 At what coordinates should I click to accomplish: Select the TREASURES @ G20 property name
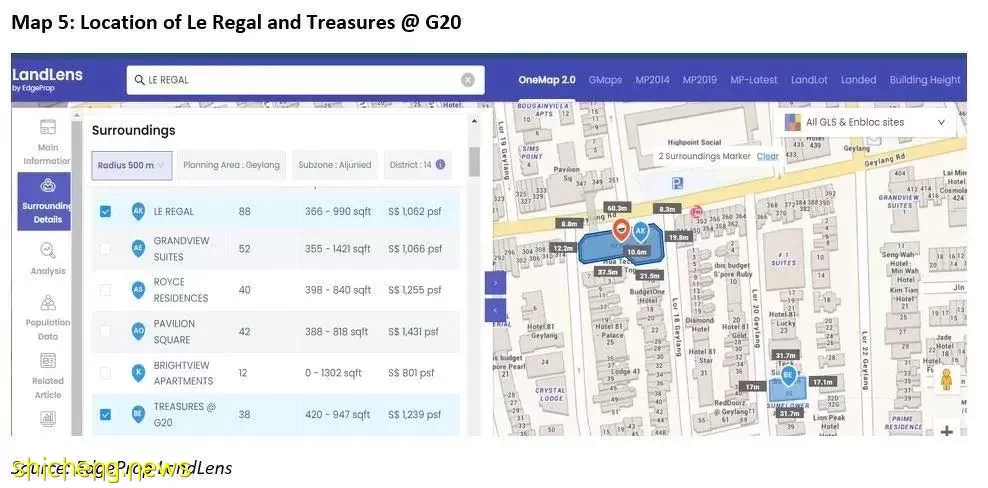(x=185, y=414)
